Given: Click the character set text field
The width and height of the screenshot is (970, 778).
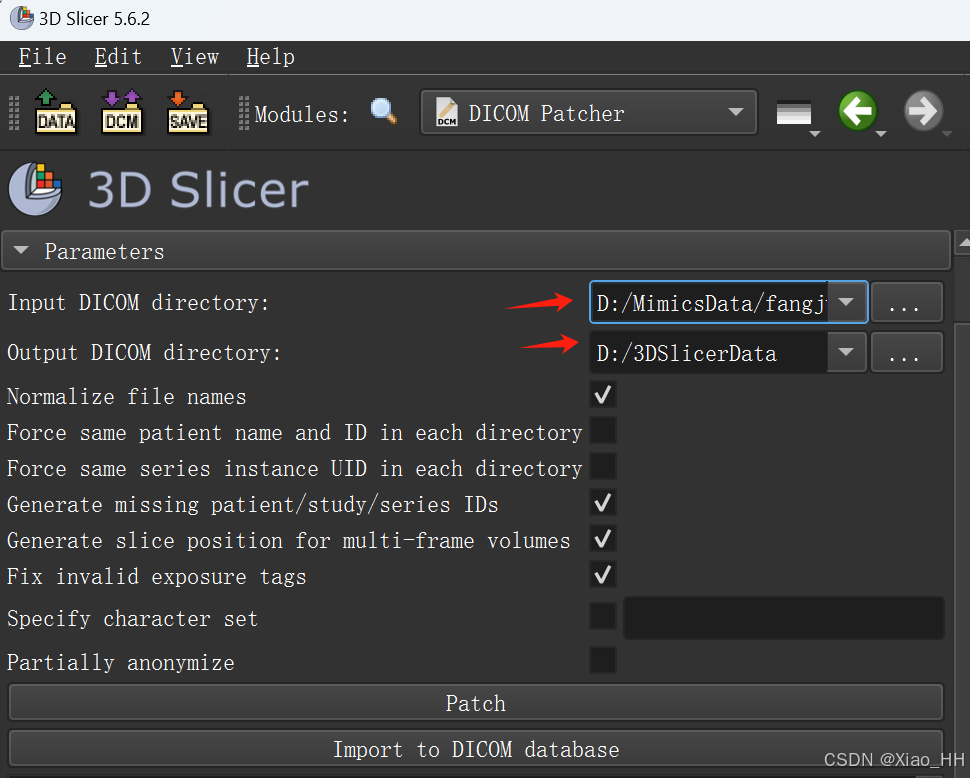Looking at the screenshot, I should point(784,617).
